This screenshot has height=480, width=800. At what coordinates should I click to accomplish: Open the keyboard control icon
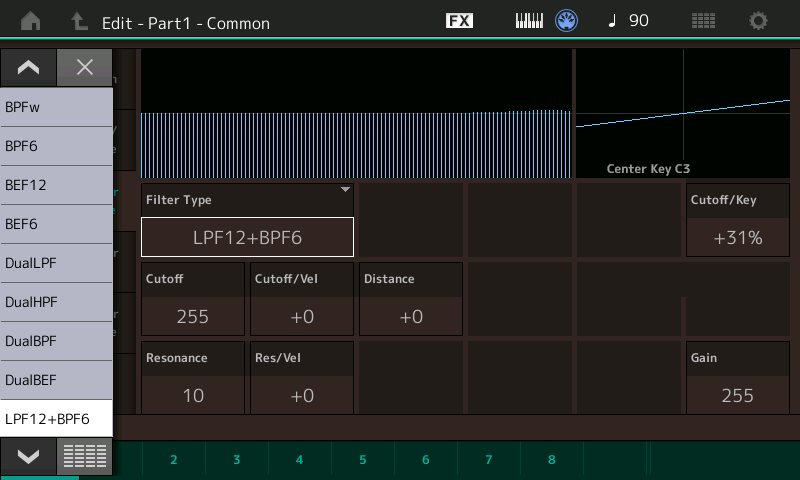coord(529,21)
